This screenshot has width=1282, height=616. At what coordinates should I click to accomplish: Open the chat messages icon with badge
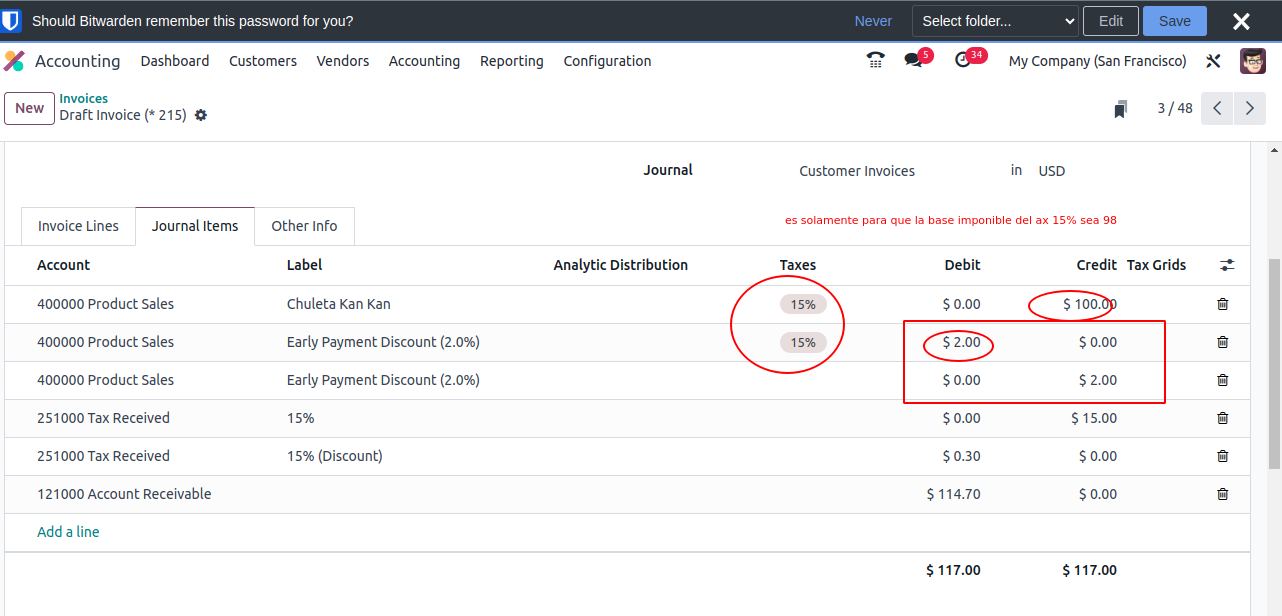click(913, 61)
